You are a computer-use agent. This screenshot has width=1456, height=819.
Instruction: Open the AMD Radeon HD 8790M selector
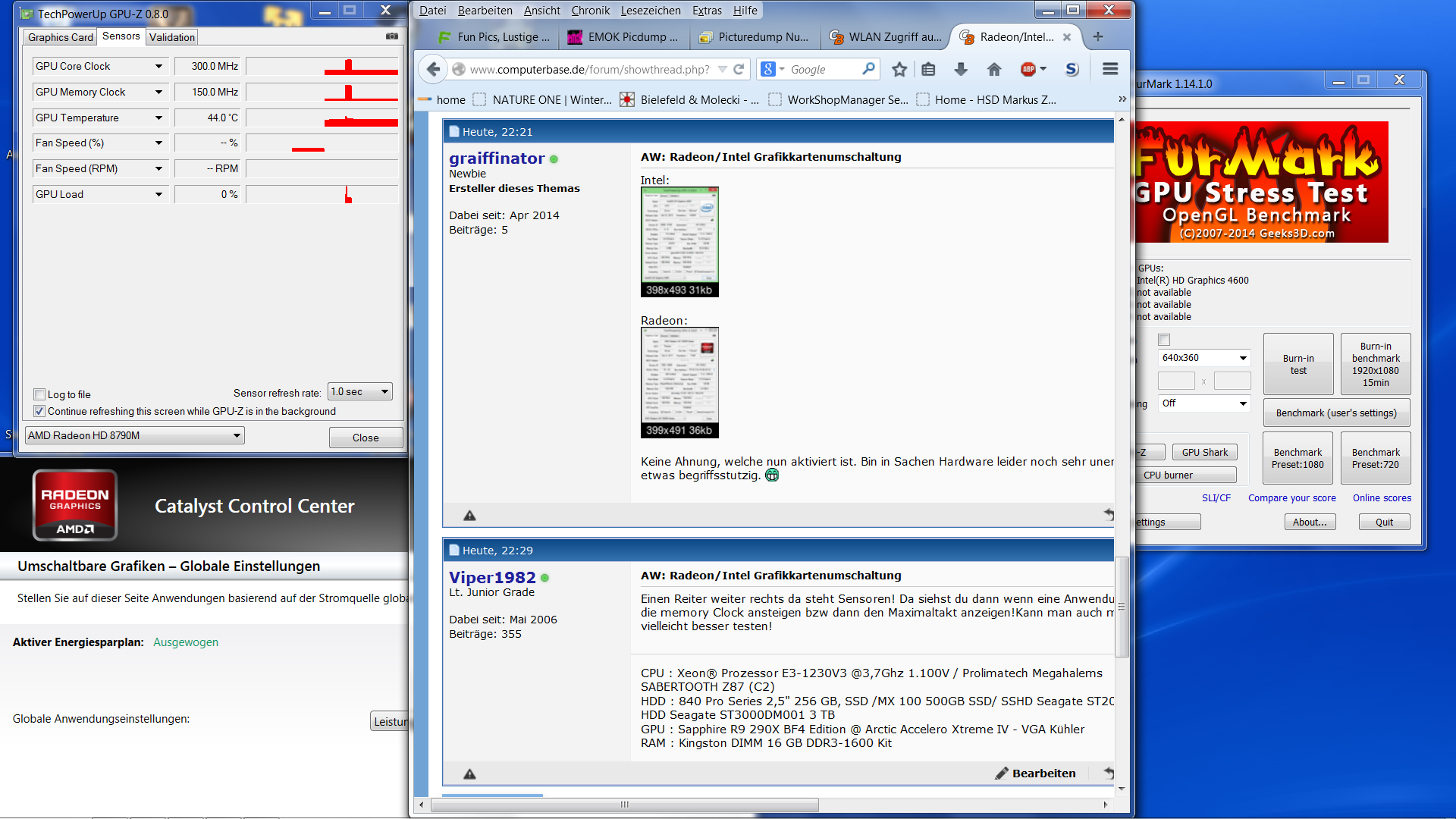coord(135,435)
